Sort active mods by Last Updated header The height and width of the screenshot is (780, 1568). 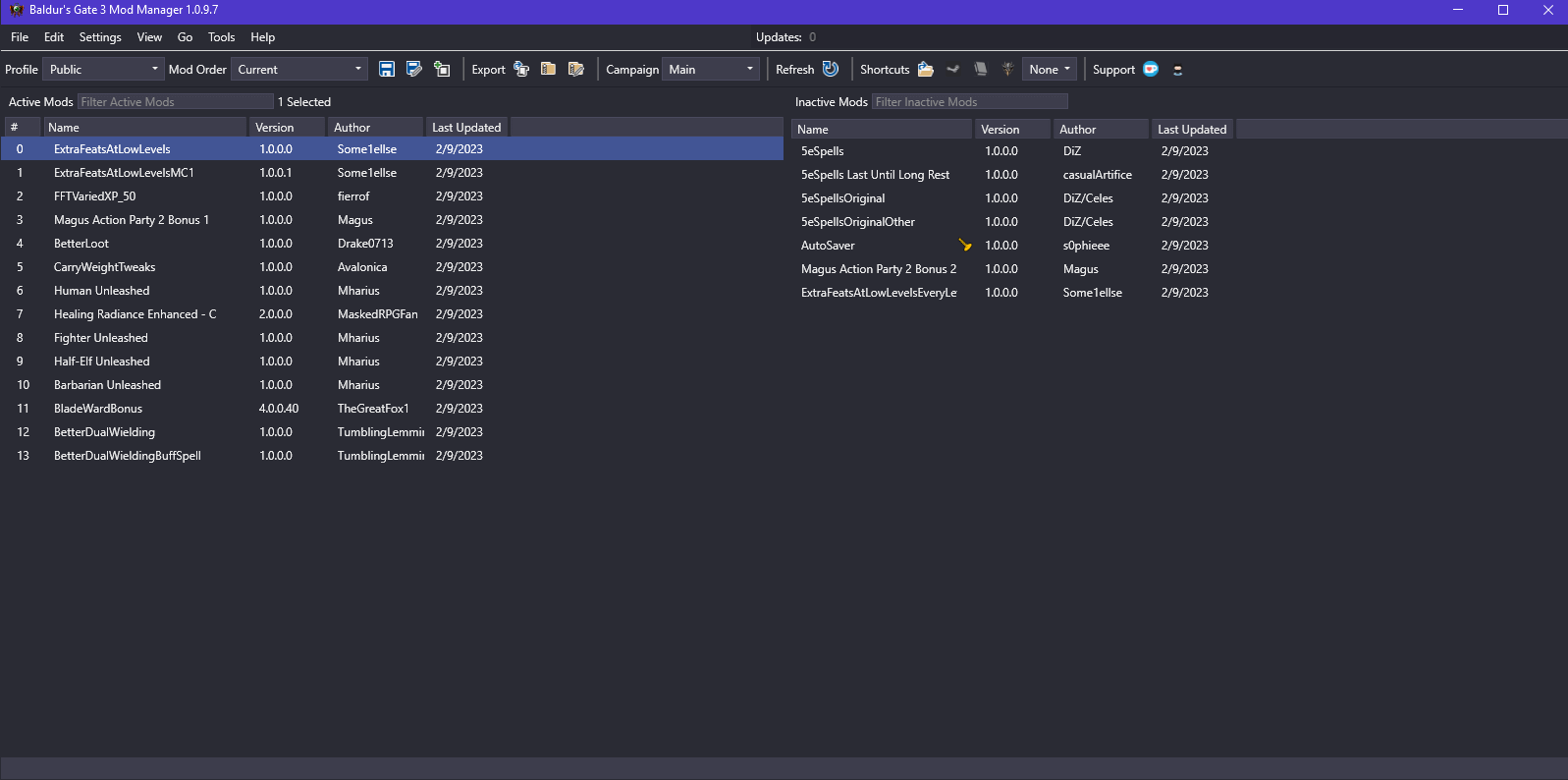(x=467, y=127)
